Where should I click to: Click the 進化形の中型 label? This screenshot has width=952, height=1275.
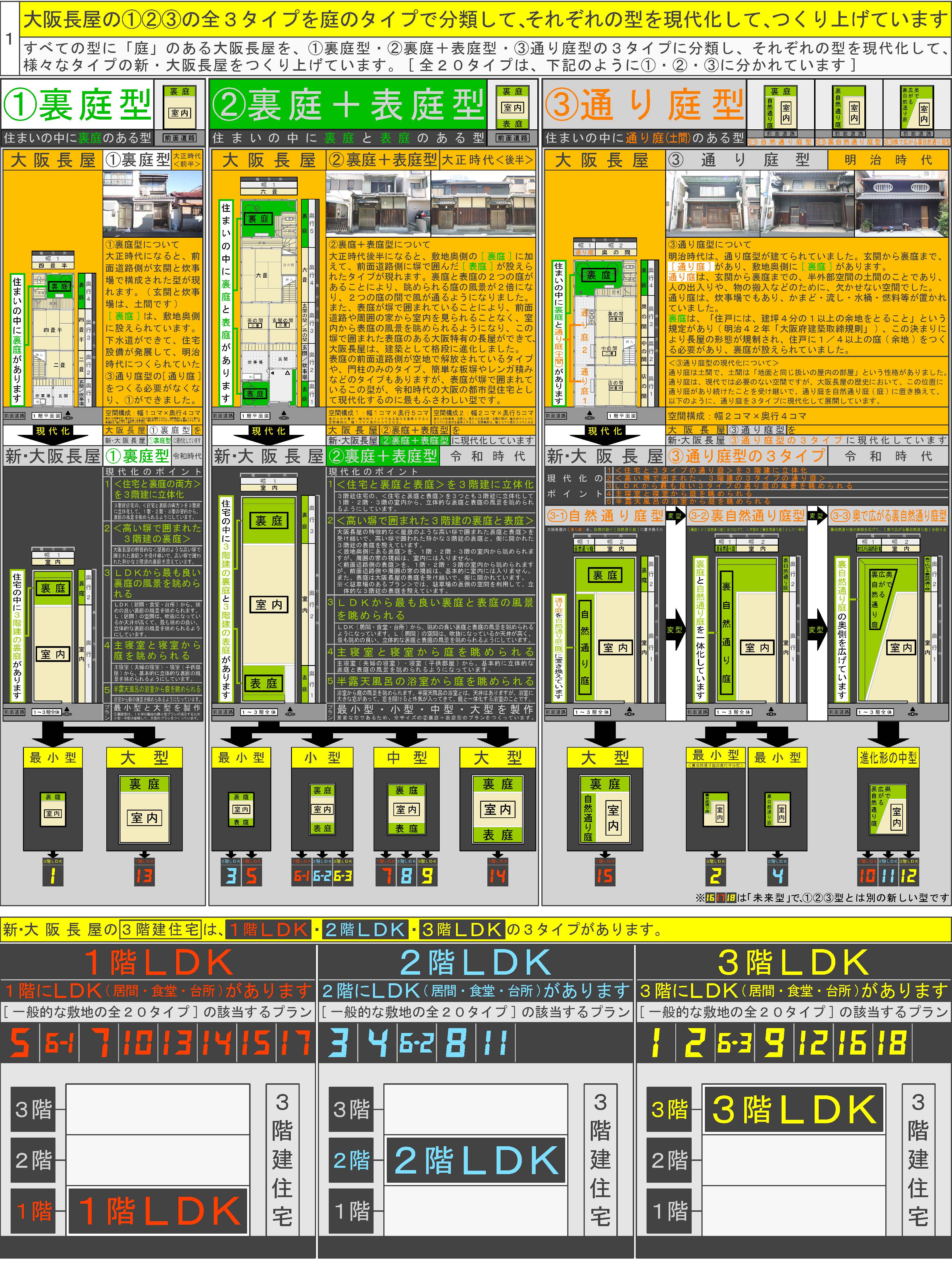pos(888,758)
